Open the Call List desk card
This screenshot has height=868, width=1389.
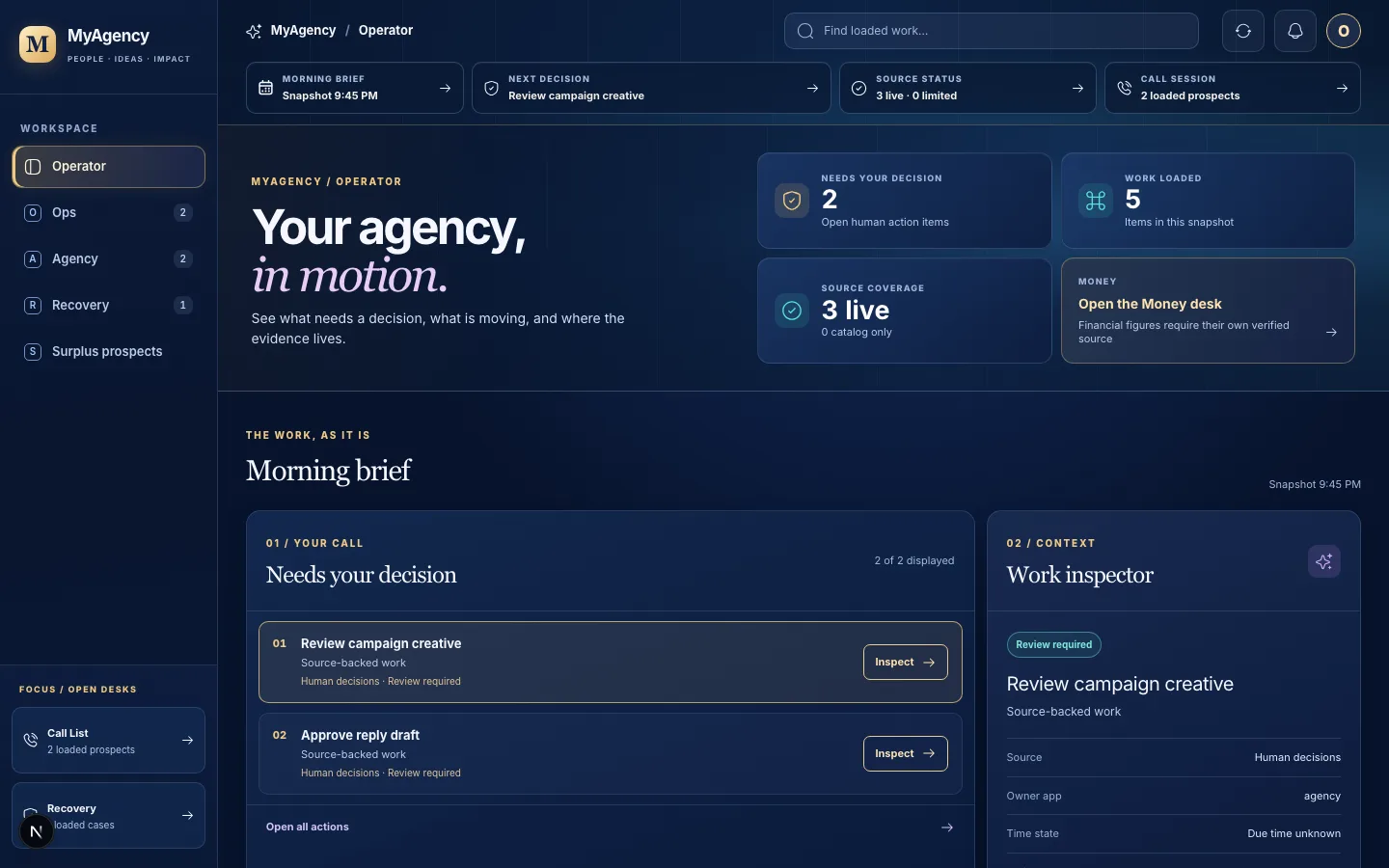click(x=108, y=741)
